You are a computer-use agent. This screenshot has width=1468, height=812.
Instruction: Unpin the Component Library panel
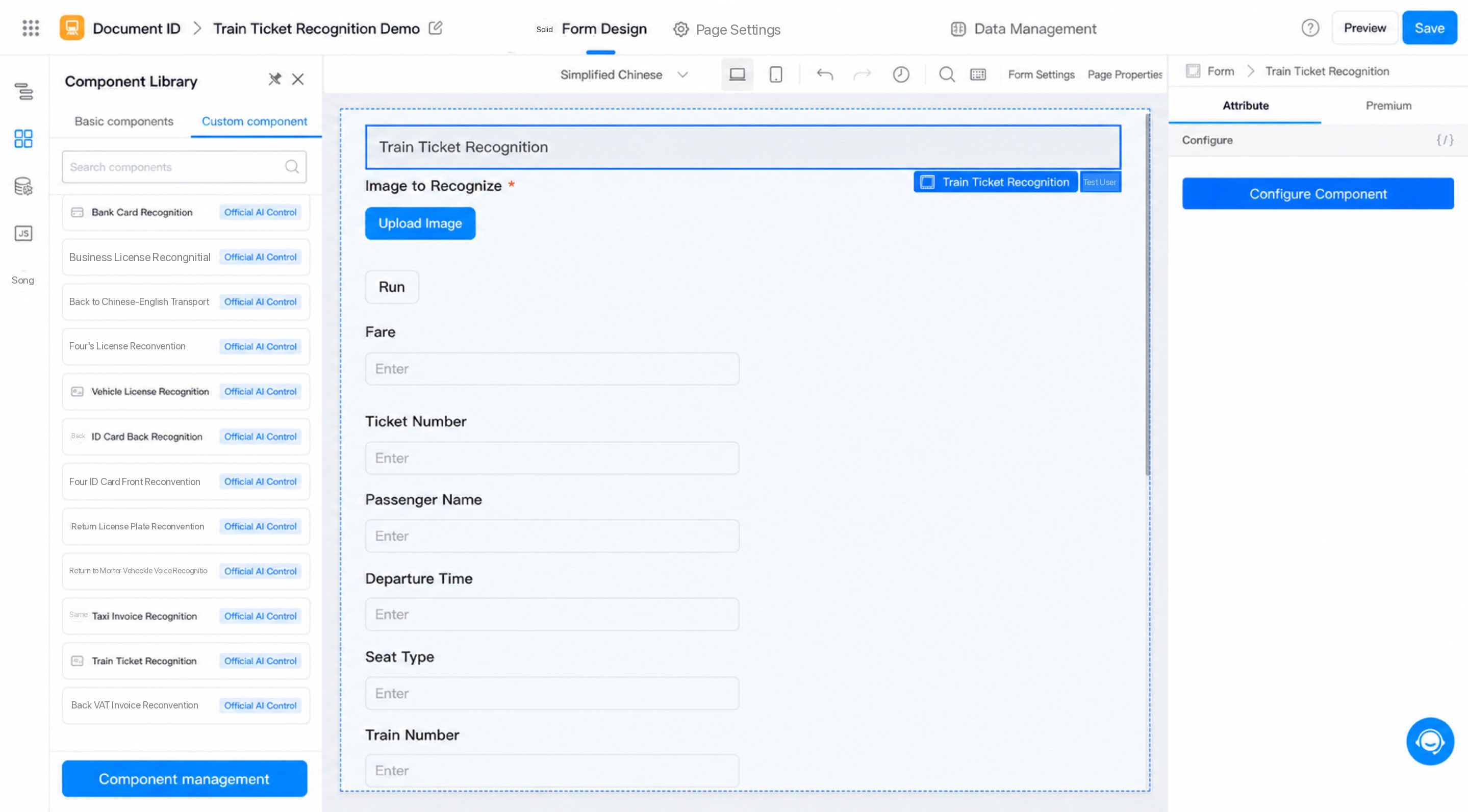[x=275, y=79]
